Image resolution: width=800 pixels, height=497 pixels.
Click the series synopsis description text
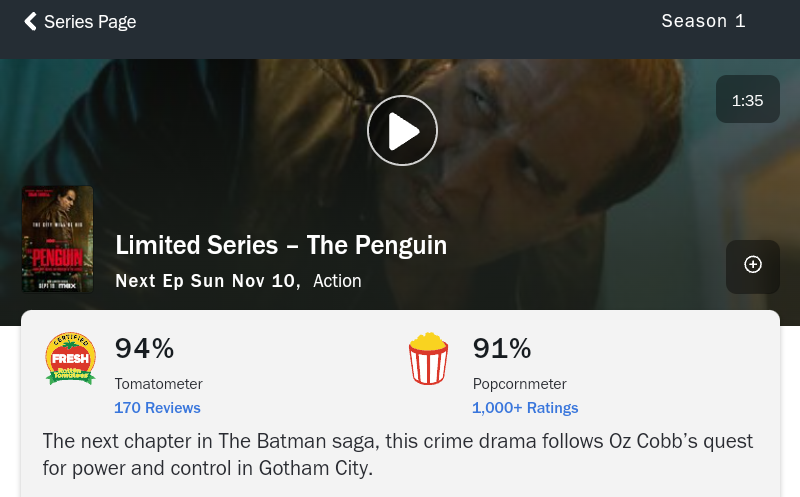[397, 454]
